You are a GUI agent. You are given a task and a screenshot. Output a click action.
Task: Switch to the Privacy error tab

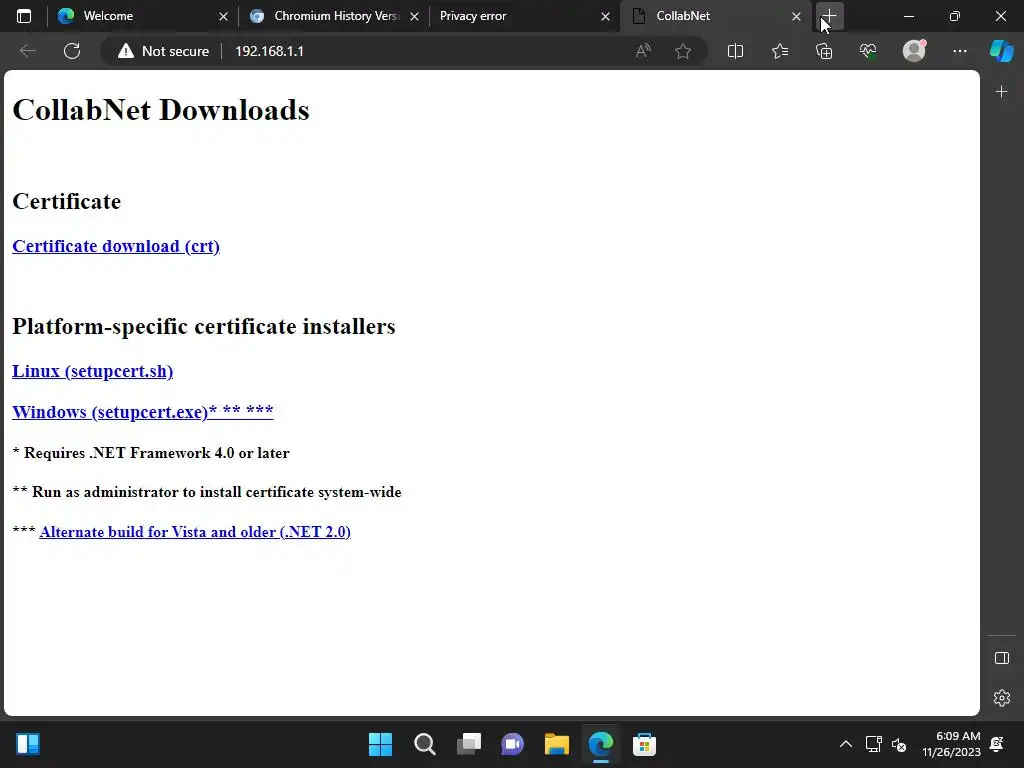click(x=522, y=16)
